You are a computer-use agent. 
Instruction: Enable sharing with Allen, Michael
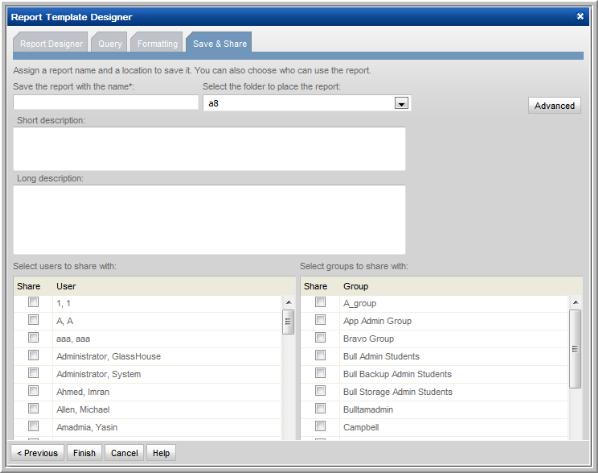click(34, 409)
